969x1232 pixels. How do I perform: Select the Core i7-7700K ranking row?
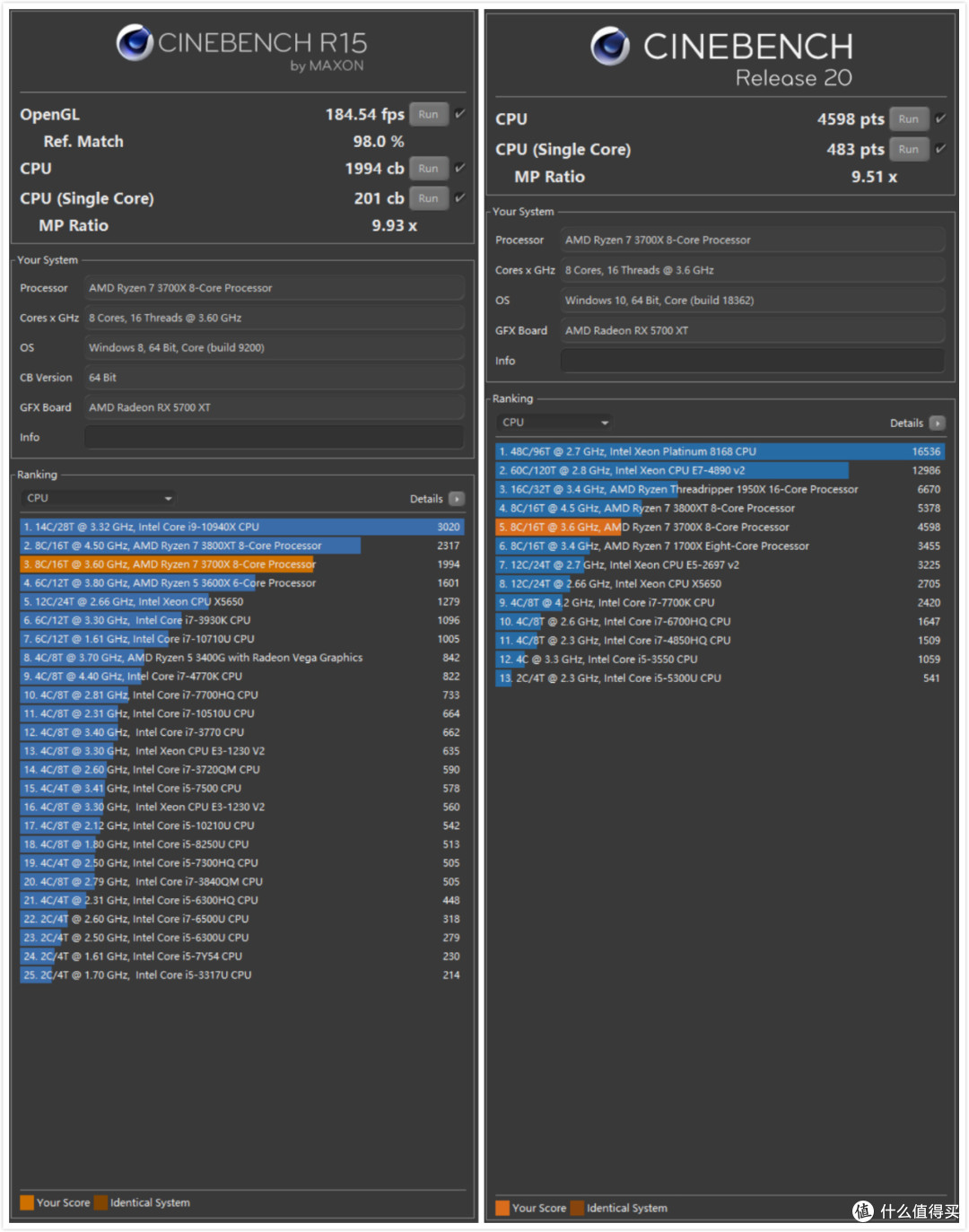click(x=720, y=602)
